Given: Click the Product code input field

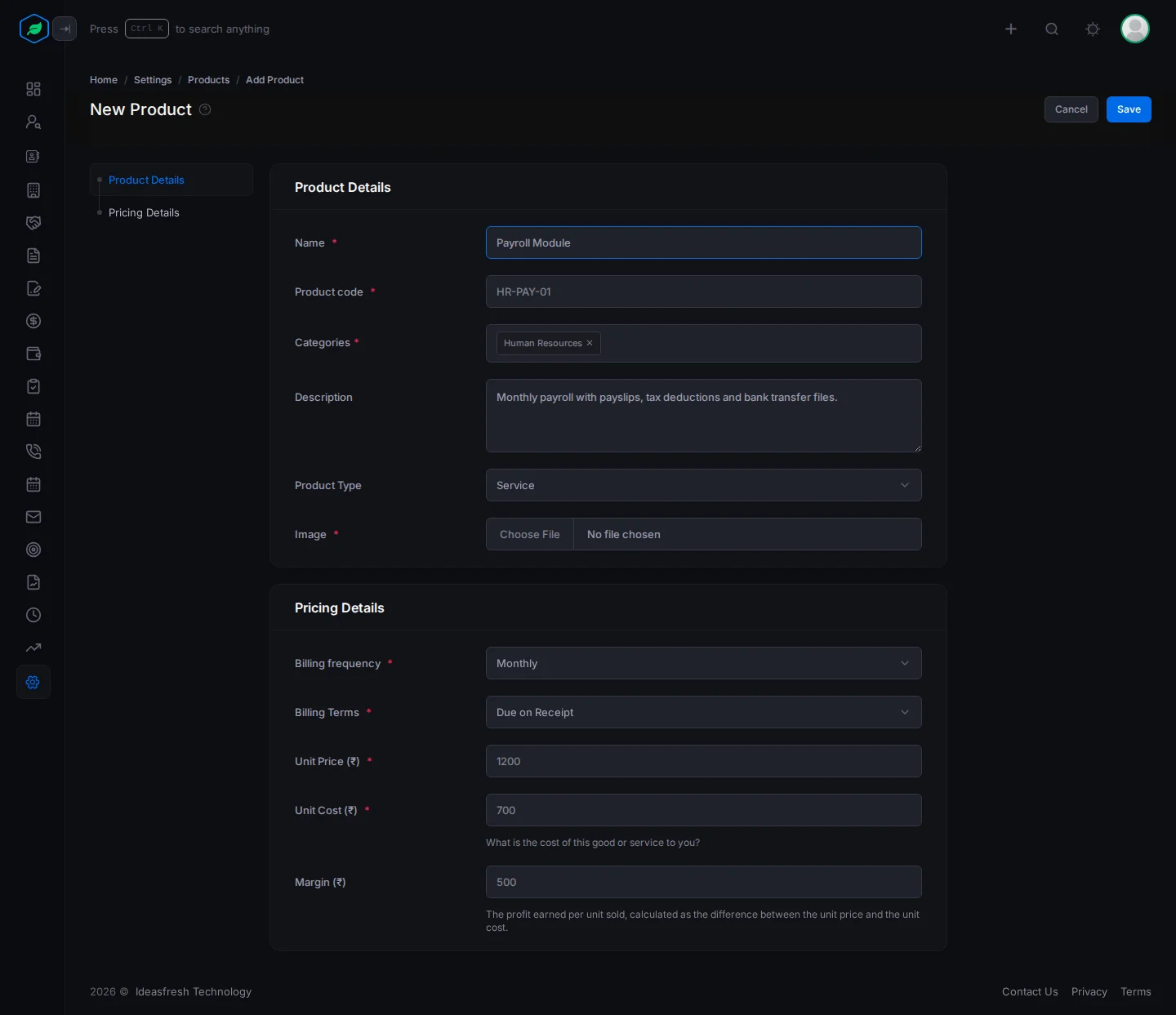Looking at the screenshot, I should click(704, 292).
